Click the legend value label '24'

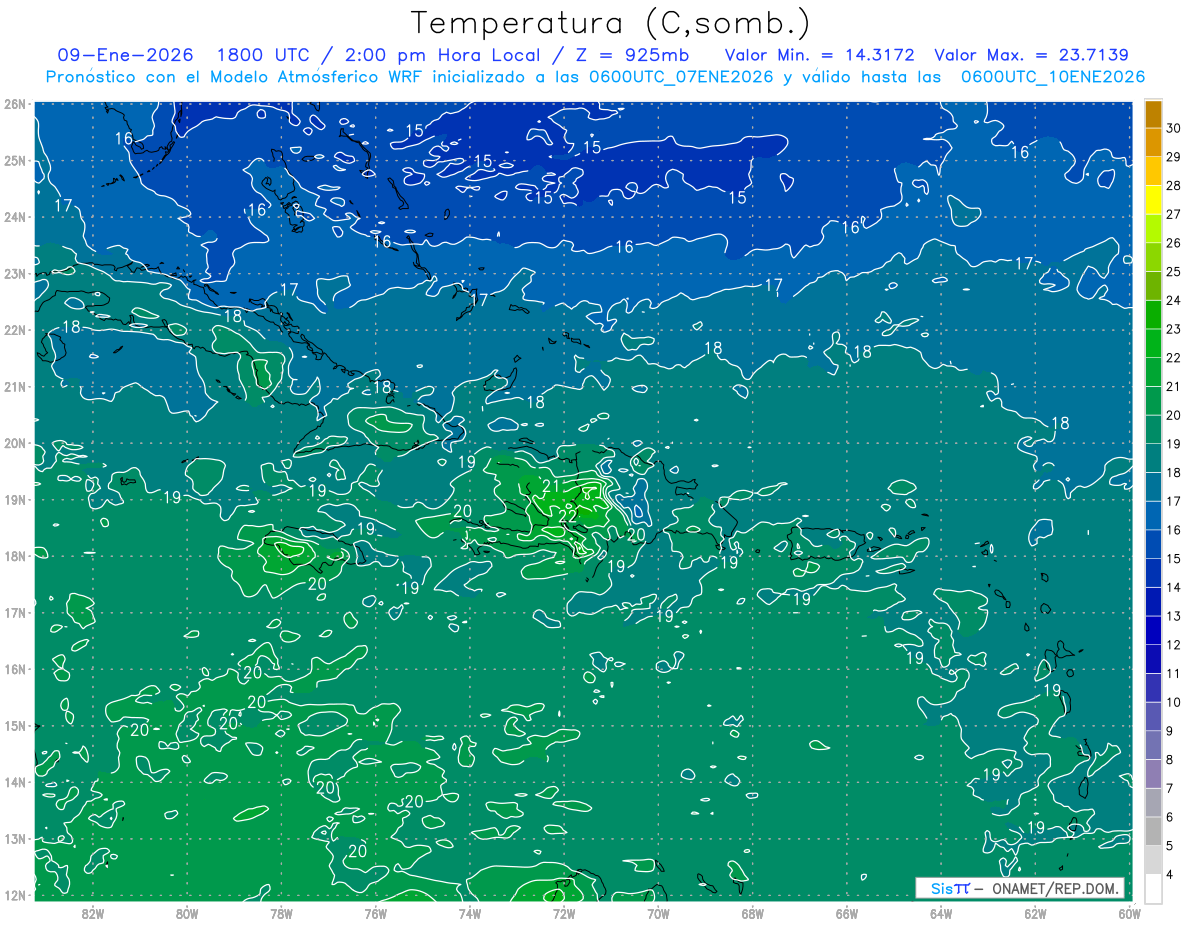tap(1174, 301)
